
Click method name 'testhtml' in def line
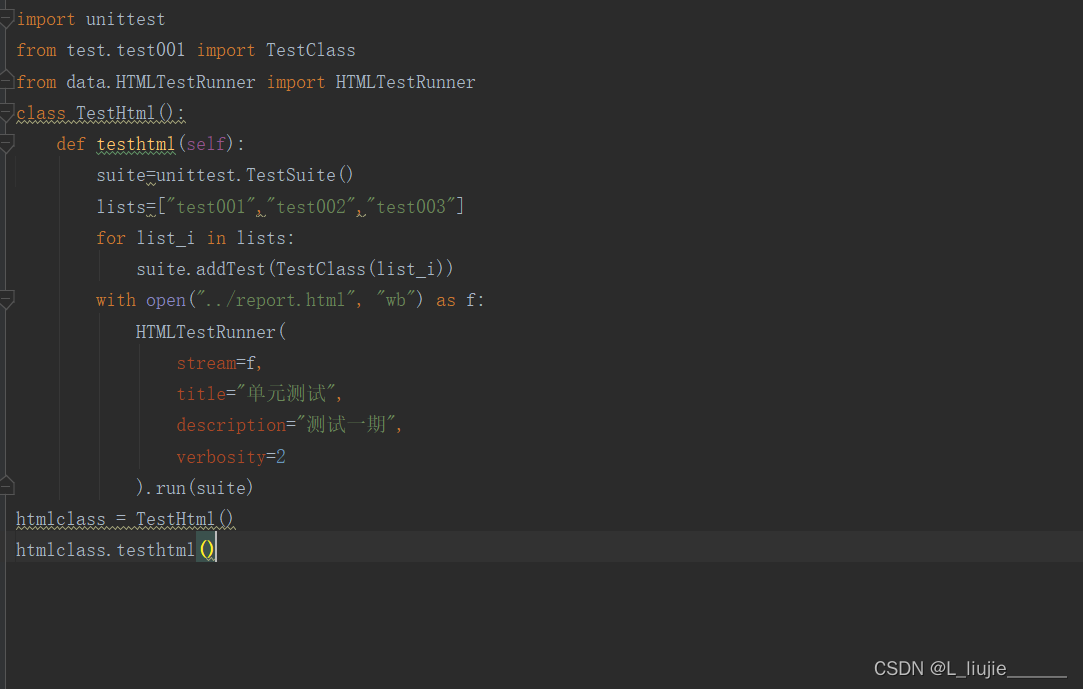(x=135, y=144)
